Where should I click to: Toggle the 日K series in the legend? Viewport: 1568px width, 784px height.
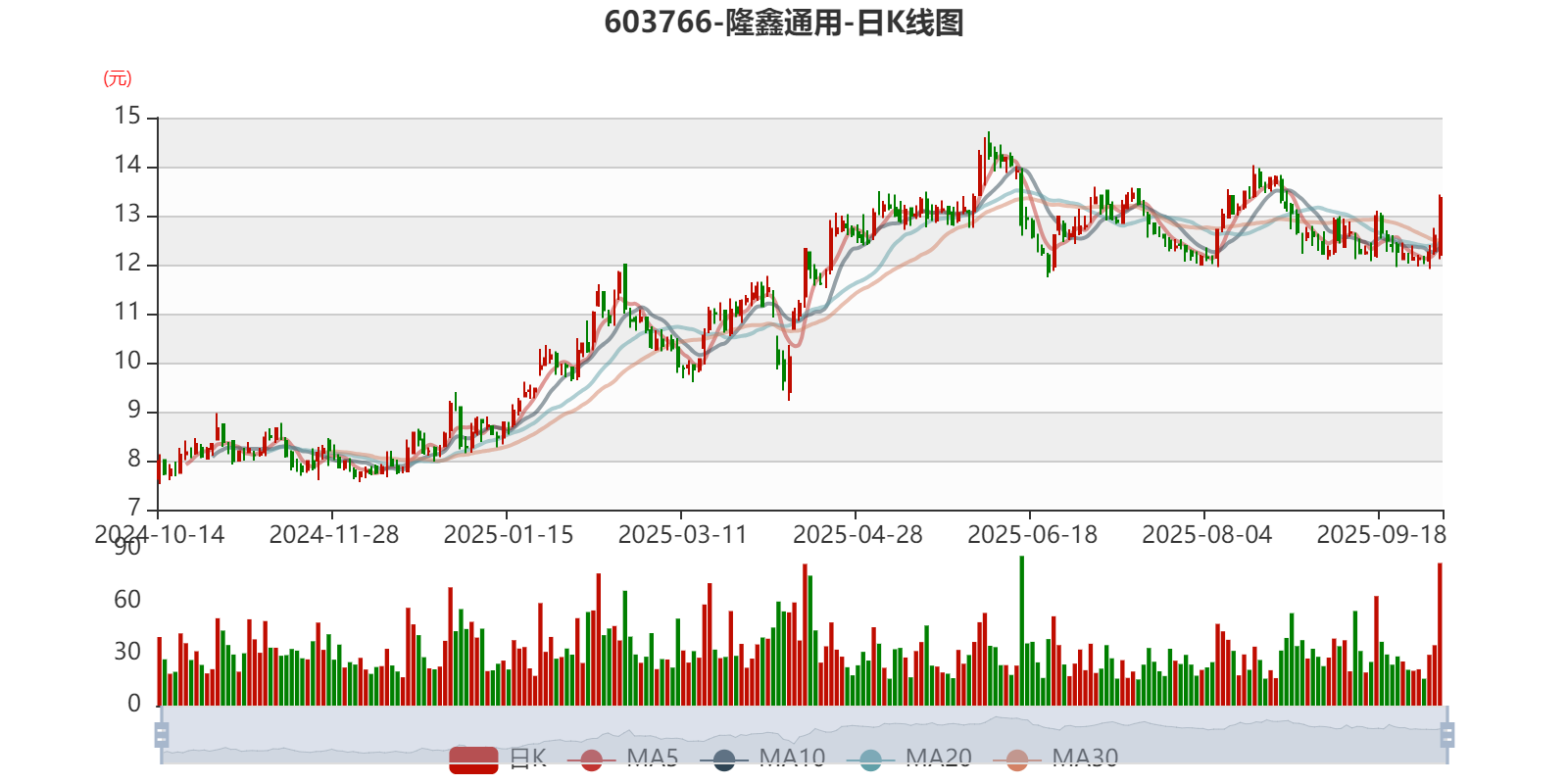tap(498, 759)
